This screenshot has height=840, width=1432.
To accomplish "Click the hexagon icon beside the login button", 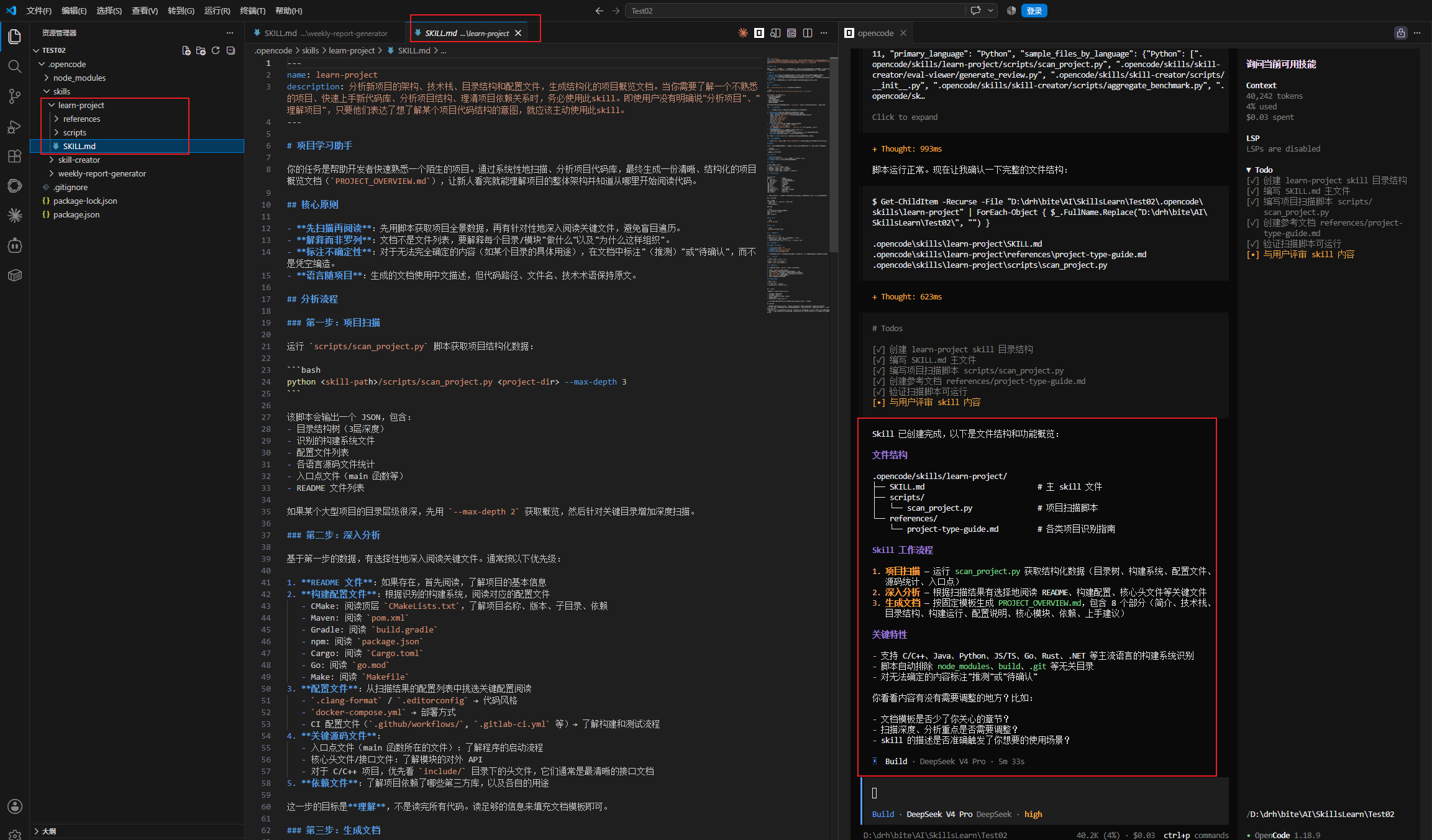I will point(1011,11).
